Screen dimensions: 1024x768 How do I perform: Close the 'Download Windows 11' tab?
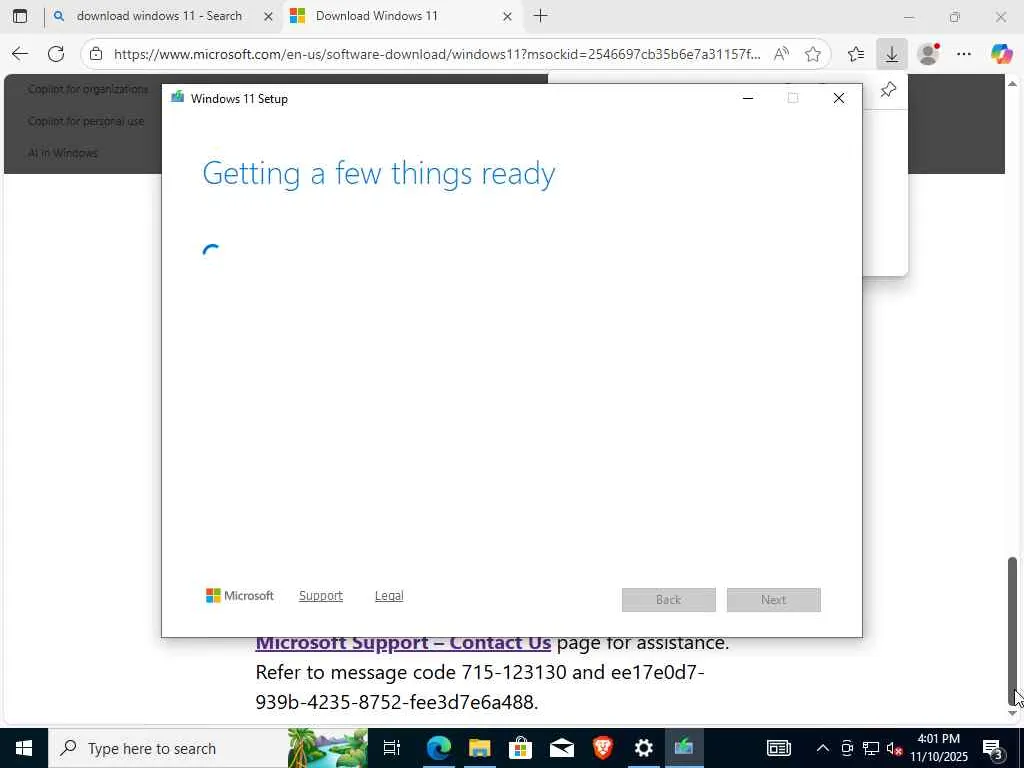(x=507, y=16)
